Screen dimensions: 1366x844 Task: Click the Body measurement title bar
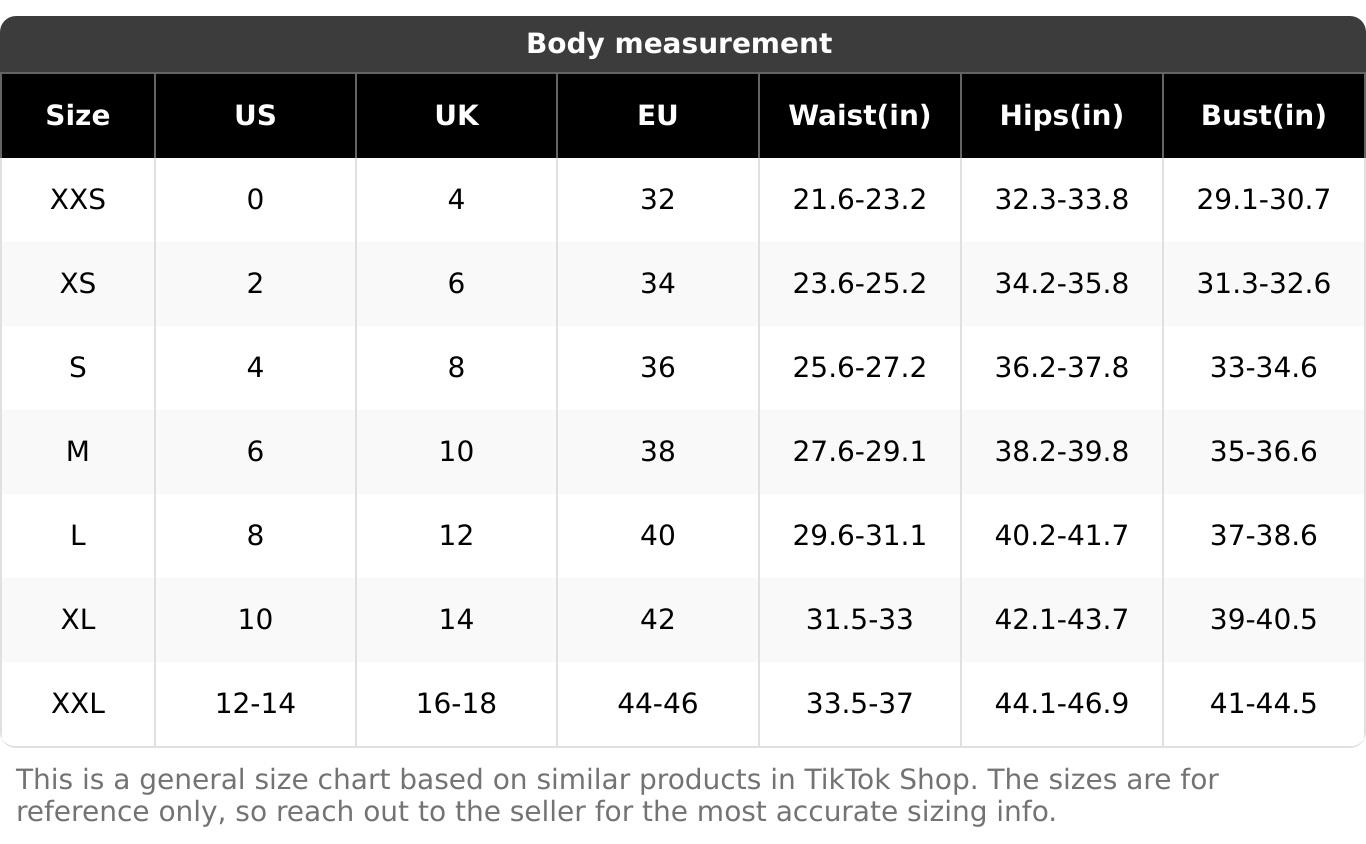678,44
